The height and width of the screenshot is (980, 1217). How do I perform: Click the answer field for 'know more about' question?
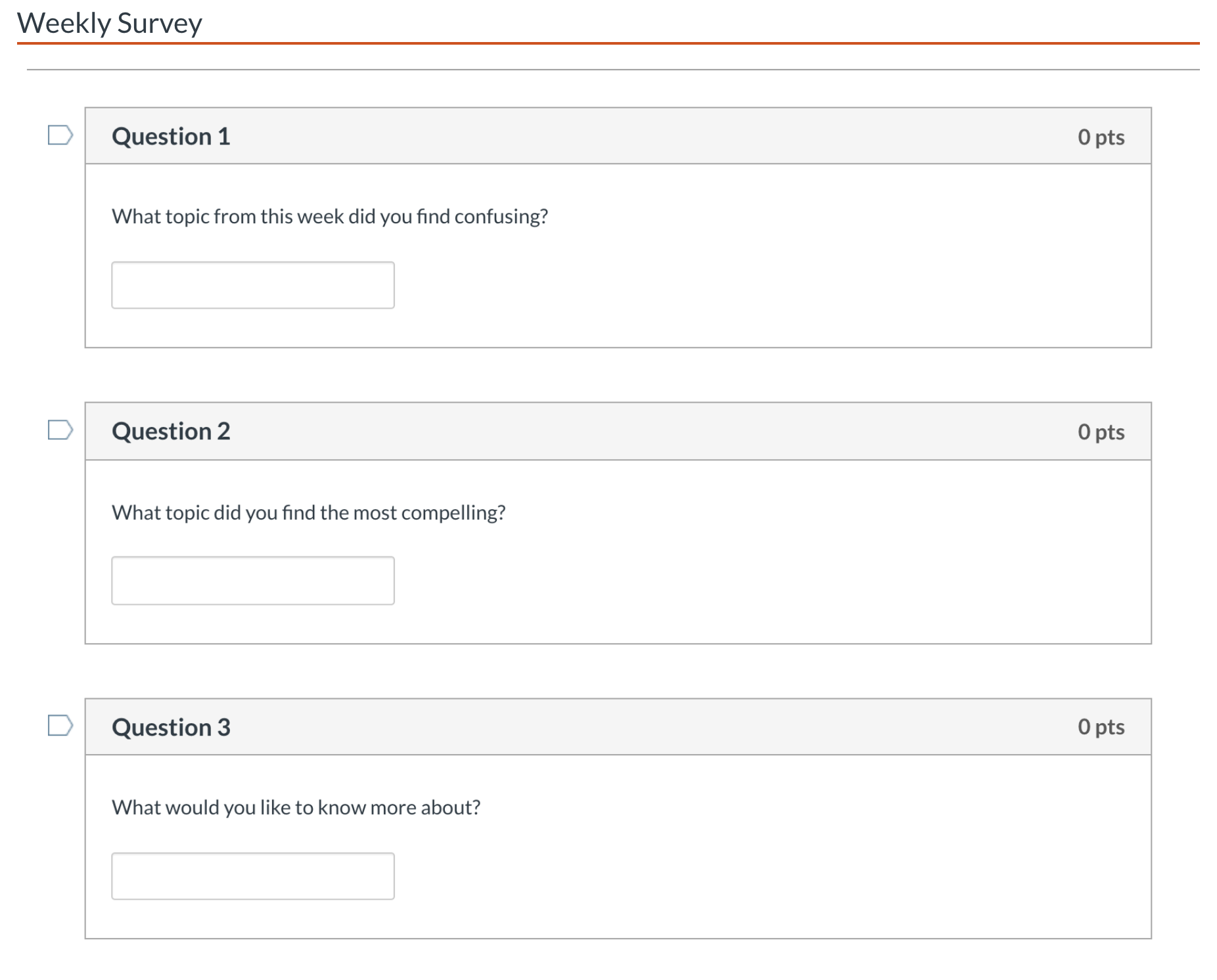coord(253,876)
